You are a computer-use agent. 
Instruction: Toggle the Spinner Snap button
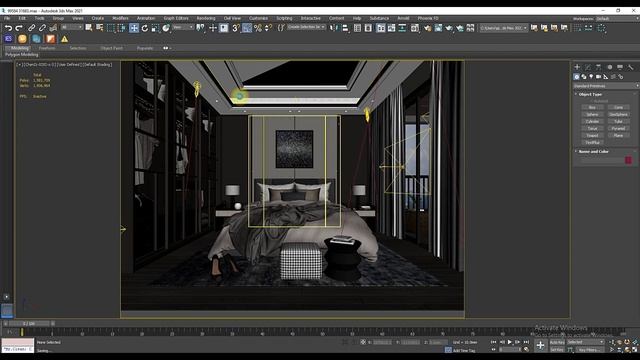click(268, 28)
